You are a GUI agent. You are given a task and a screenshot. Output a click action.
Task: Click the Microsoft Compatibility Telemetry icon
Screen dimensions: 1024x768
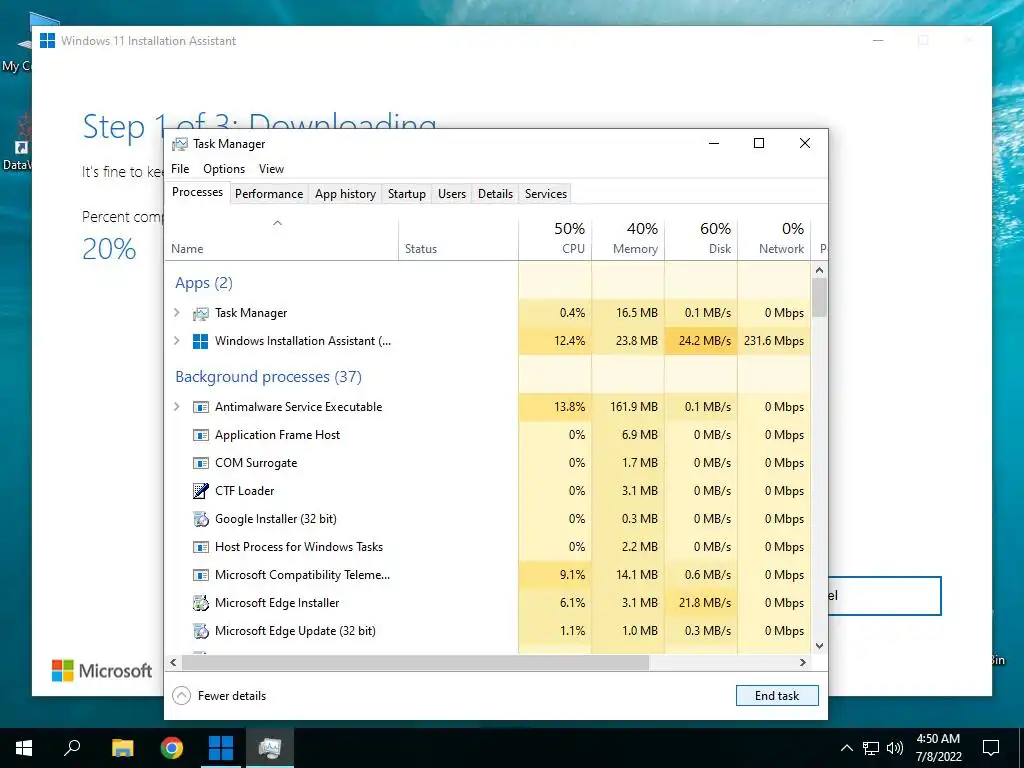200,575
